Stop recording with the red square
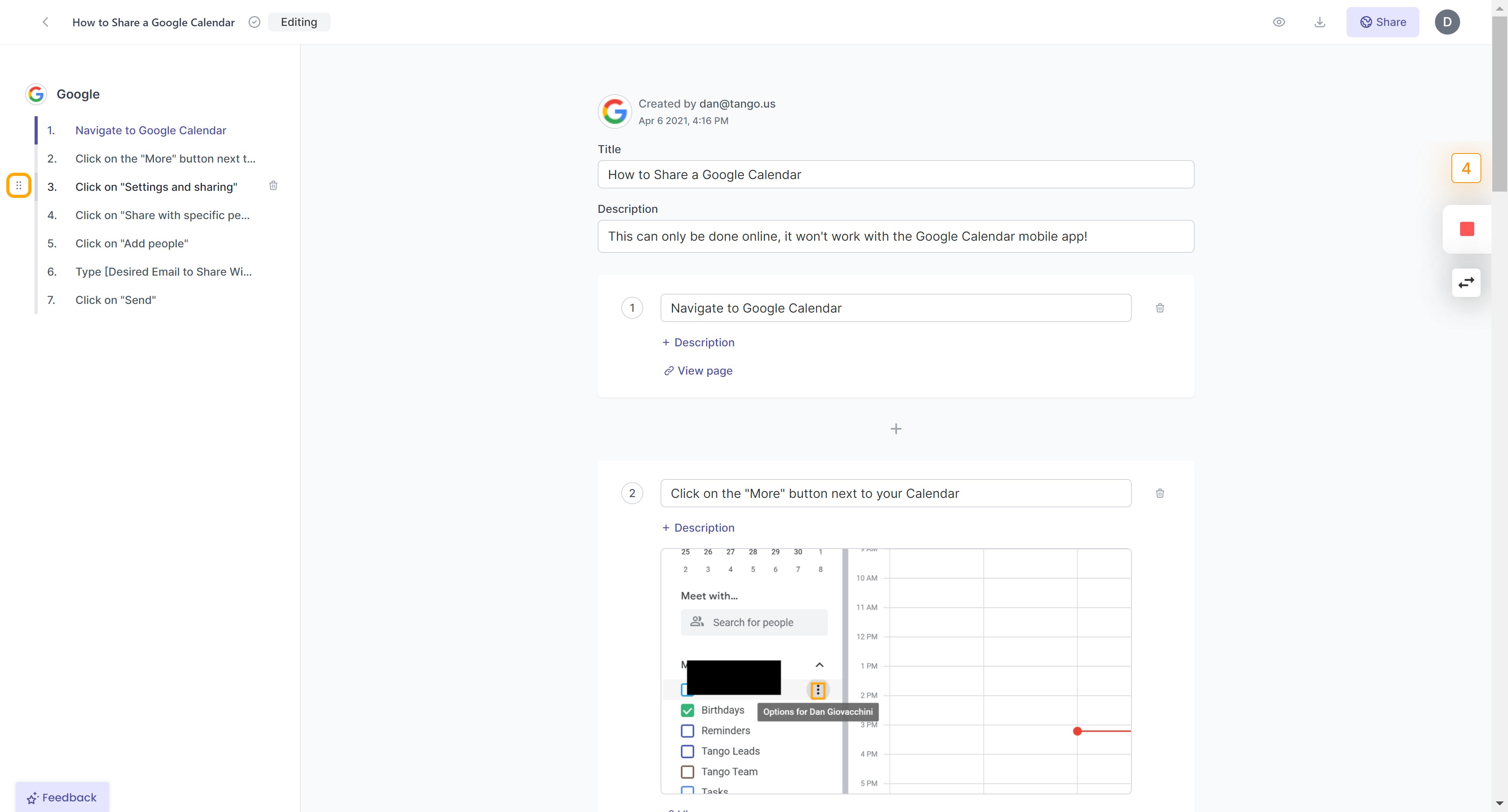Screen dimensions: 1508x812 [1466, 229]
